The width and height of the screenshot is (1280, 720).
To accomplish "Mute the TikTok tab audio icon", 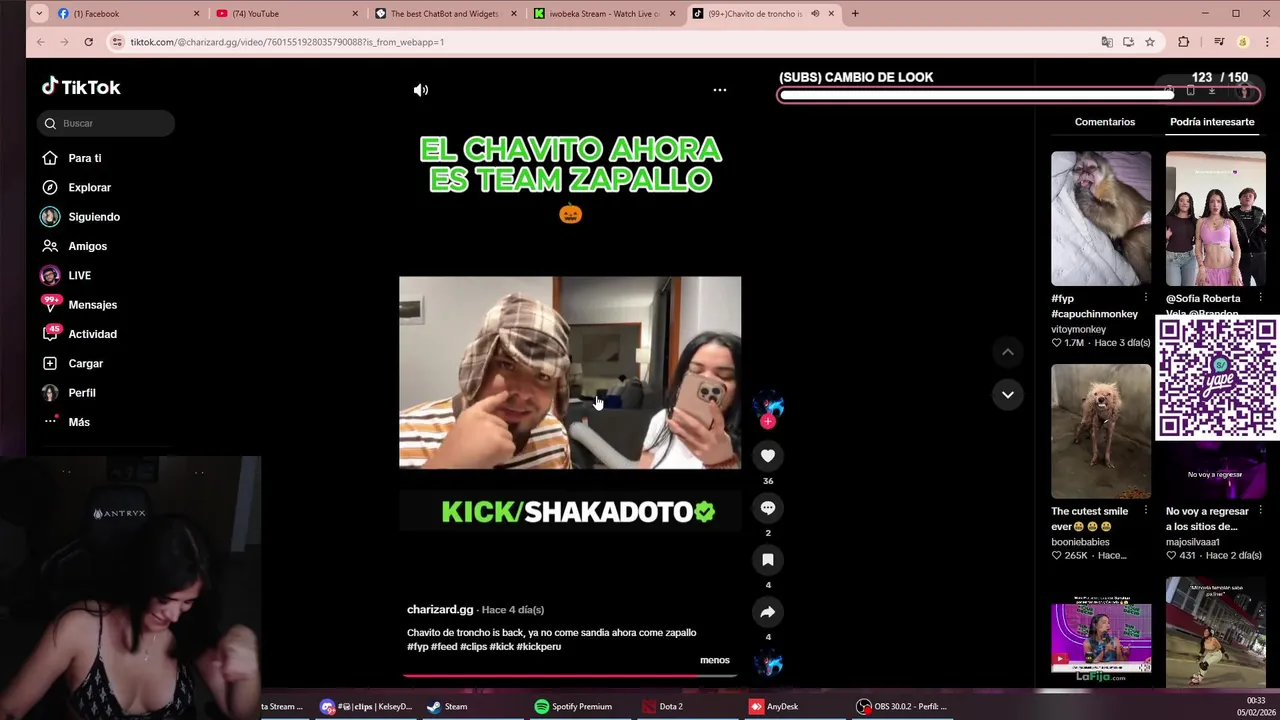I will click(x=815, y=14).
